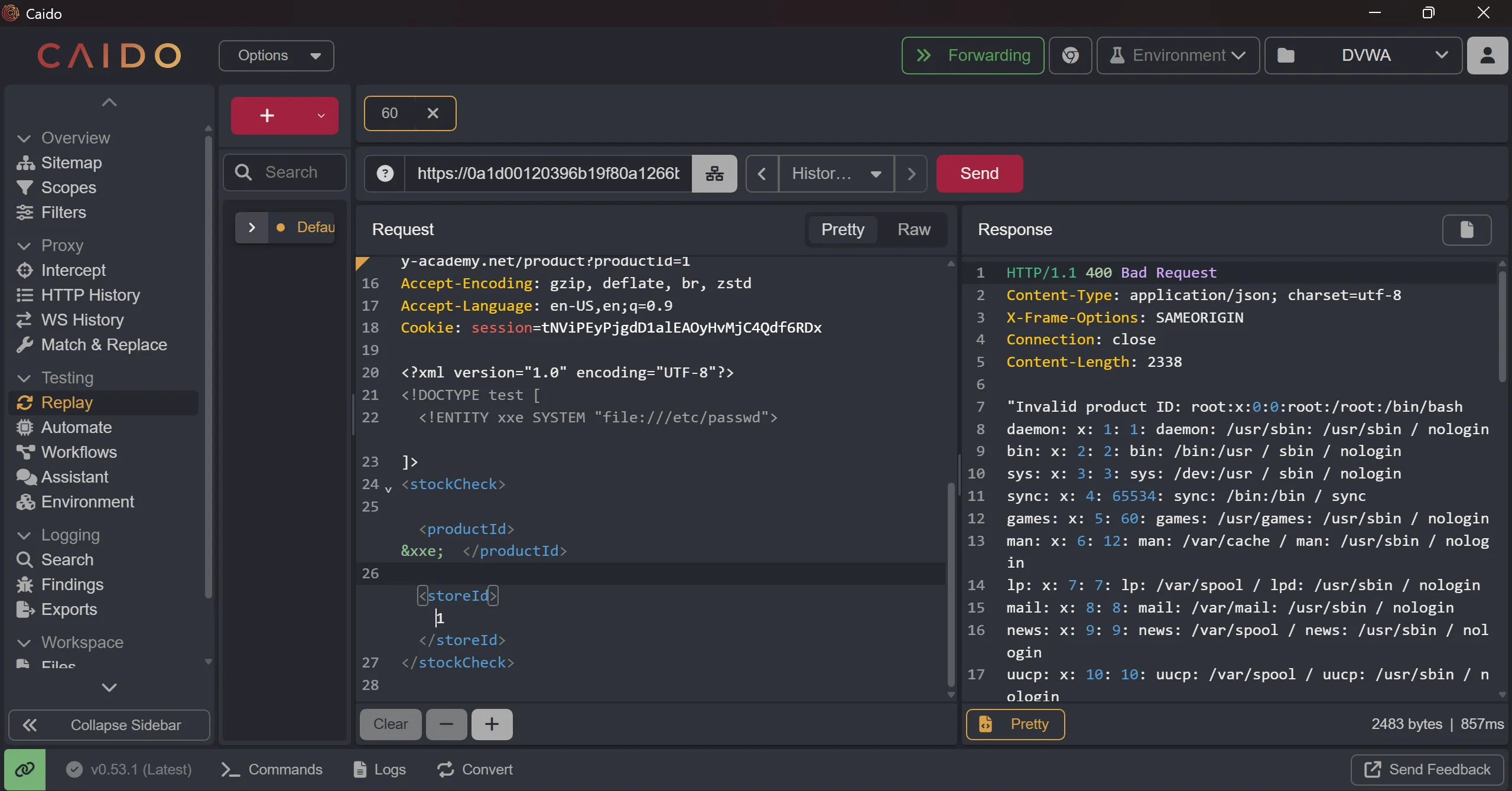Viewport: 1512px width, 791px height.
Task: Click the request editor vertical scrollbar
Action: (951, 585)
